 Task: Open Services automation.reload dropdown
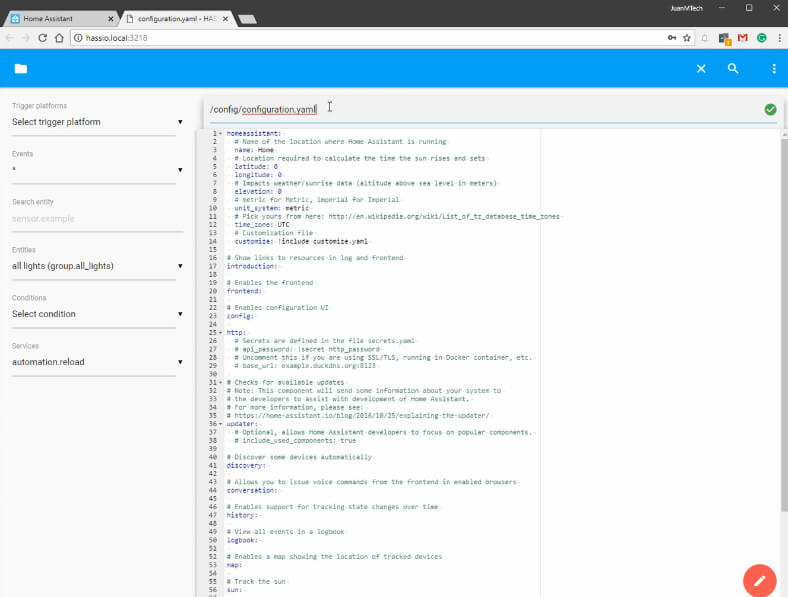[97, 362]
